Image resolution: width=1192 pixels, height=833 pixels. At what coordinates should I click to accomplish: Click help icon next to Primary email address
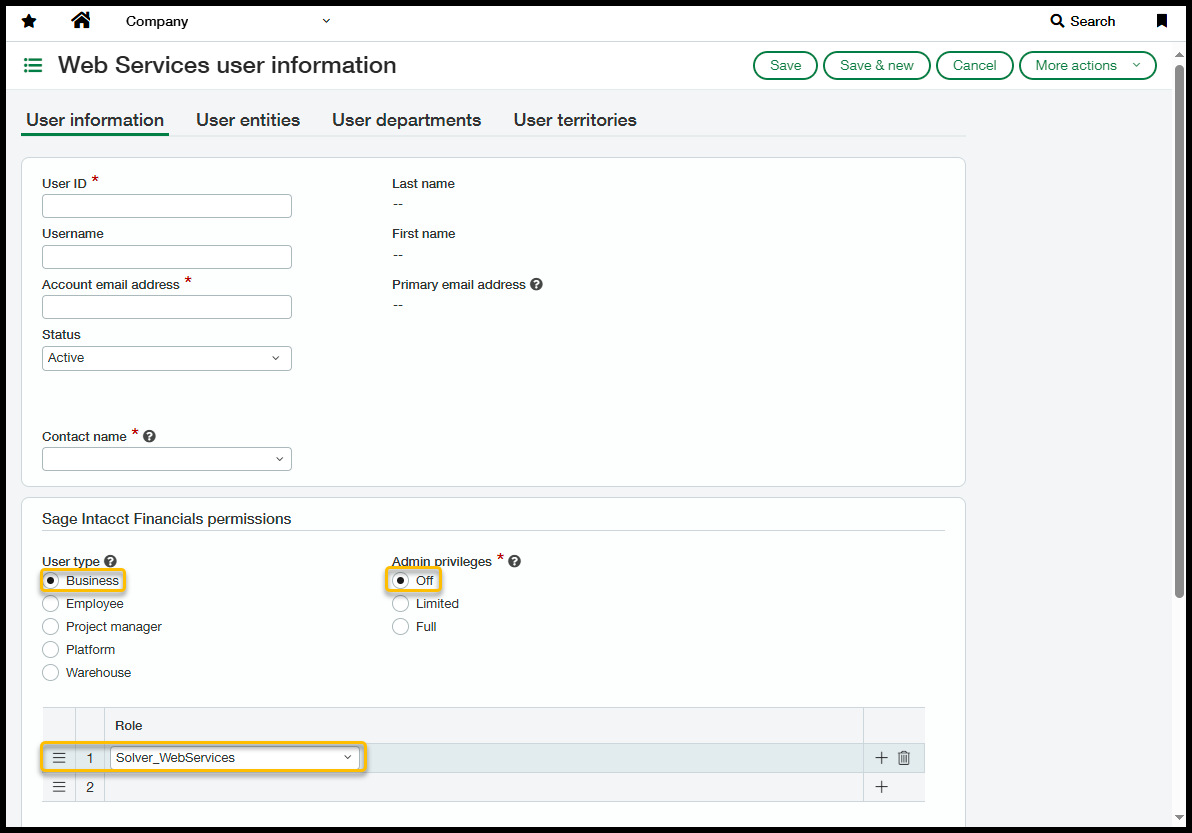point(536,285)
